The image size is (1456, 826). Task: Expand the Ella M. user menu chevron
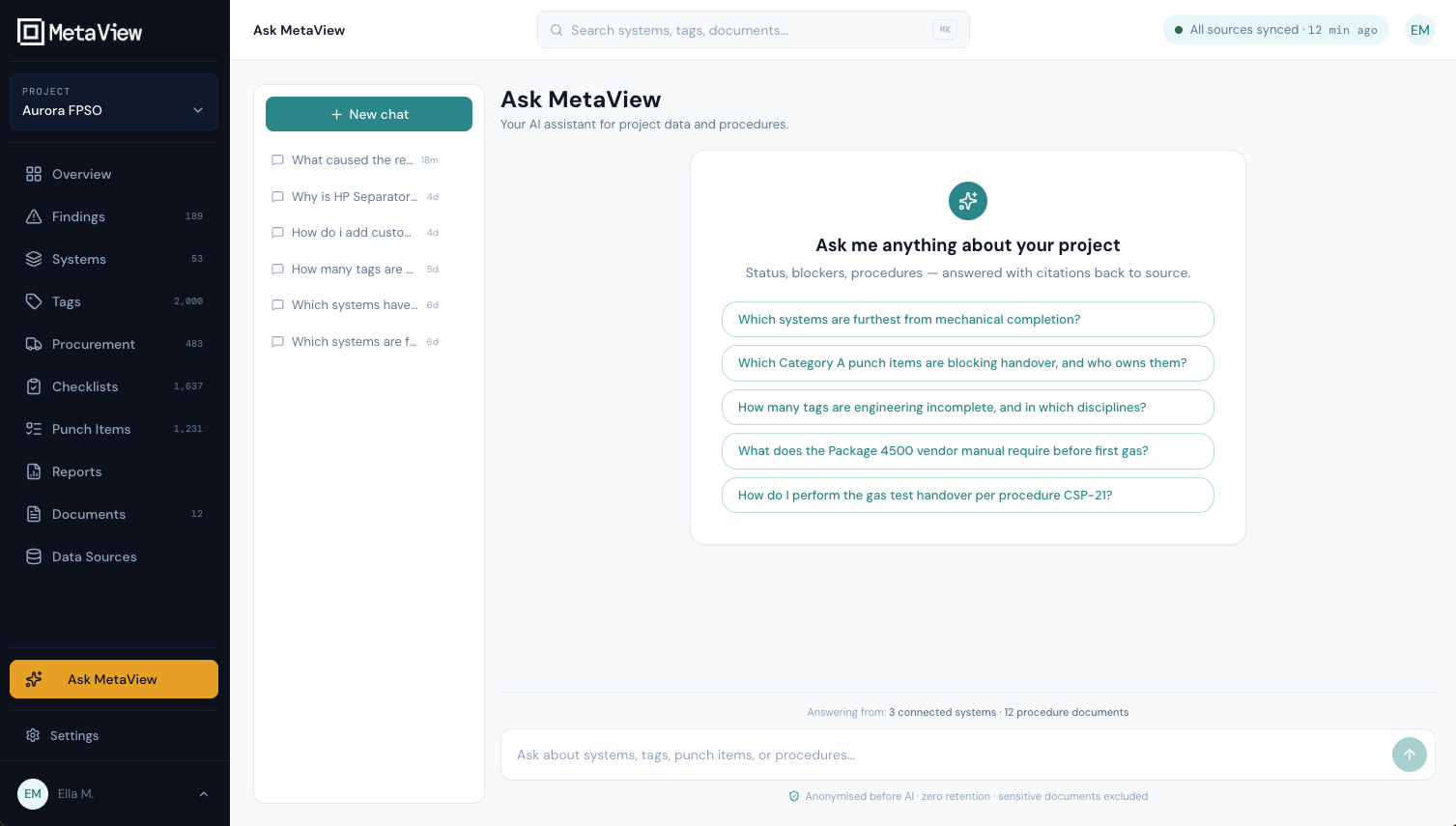click(204, 794)
